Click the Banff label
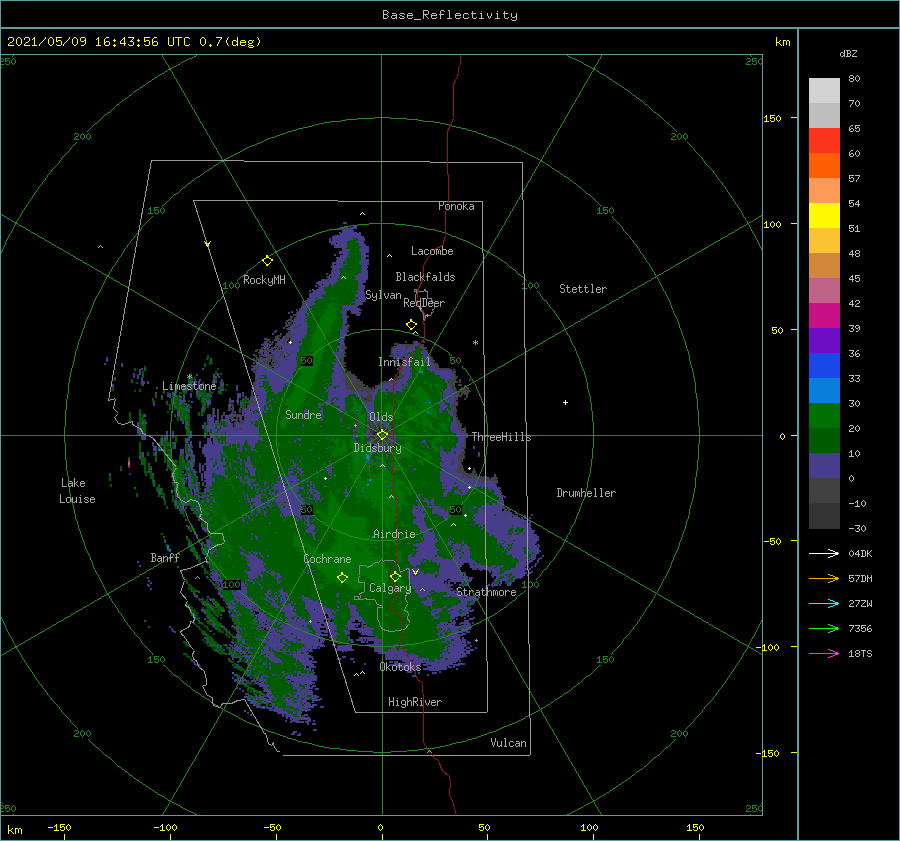The height and width of the screenshot is (841, 900). pyautogui.click(x=165, y=557)
